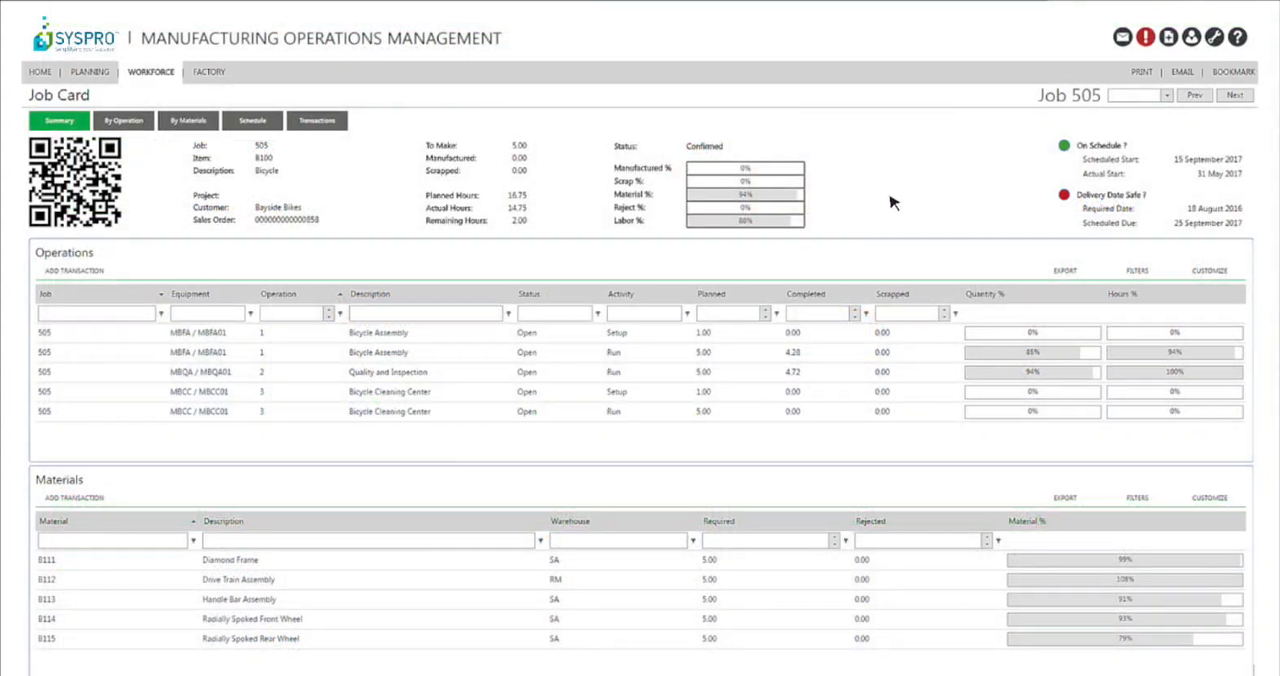Image resolution: width=1280 pixels, height=676 pixels.
Task: Click the 108% bar for Drive Train Assembly
Action: (x=1125, y=580)
